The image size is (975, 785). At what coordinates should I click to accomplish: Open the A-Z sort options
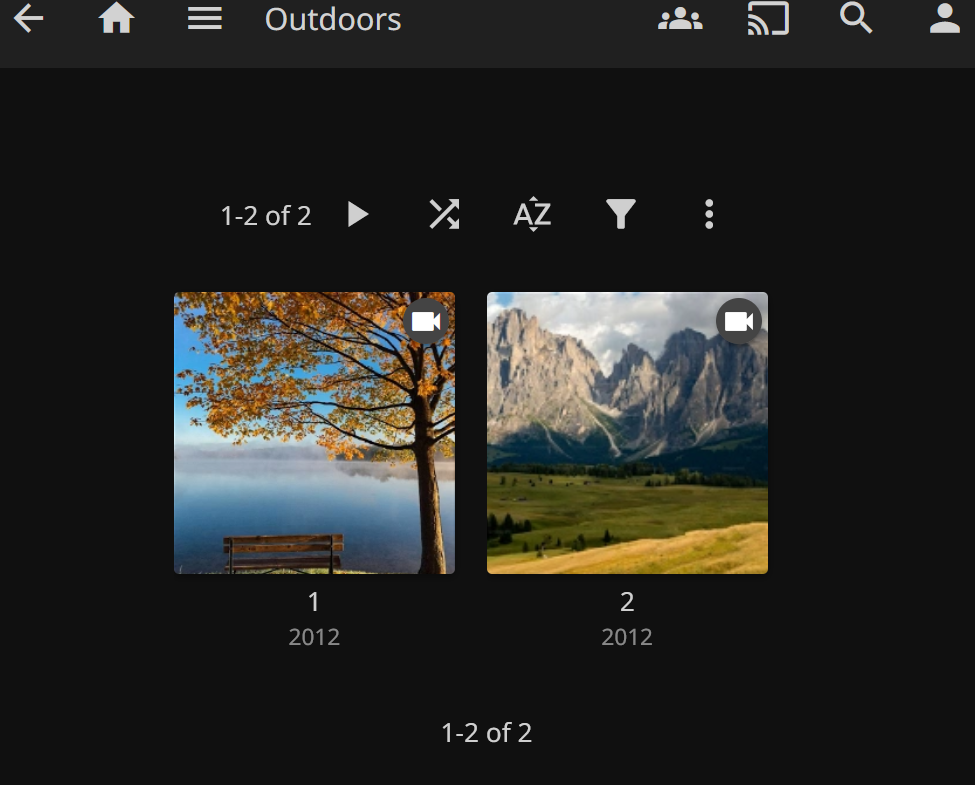532,214
